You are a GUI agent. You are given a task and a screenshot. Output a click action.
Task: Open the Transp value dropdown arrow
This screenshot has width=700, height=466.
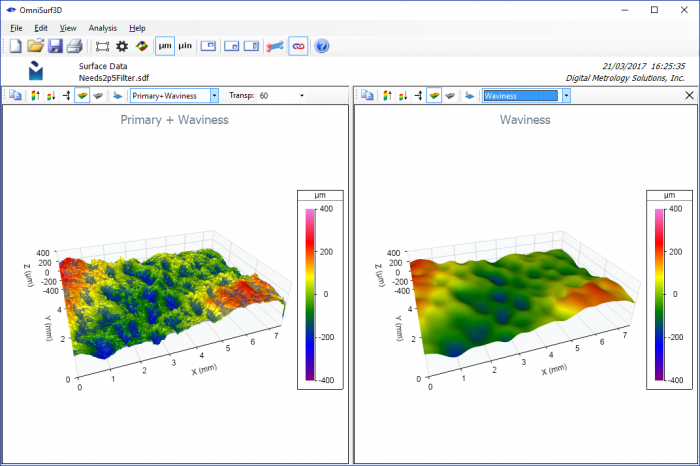point(302,96)
